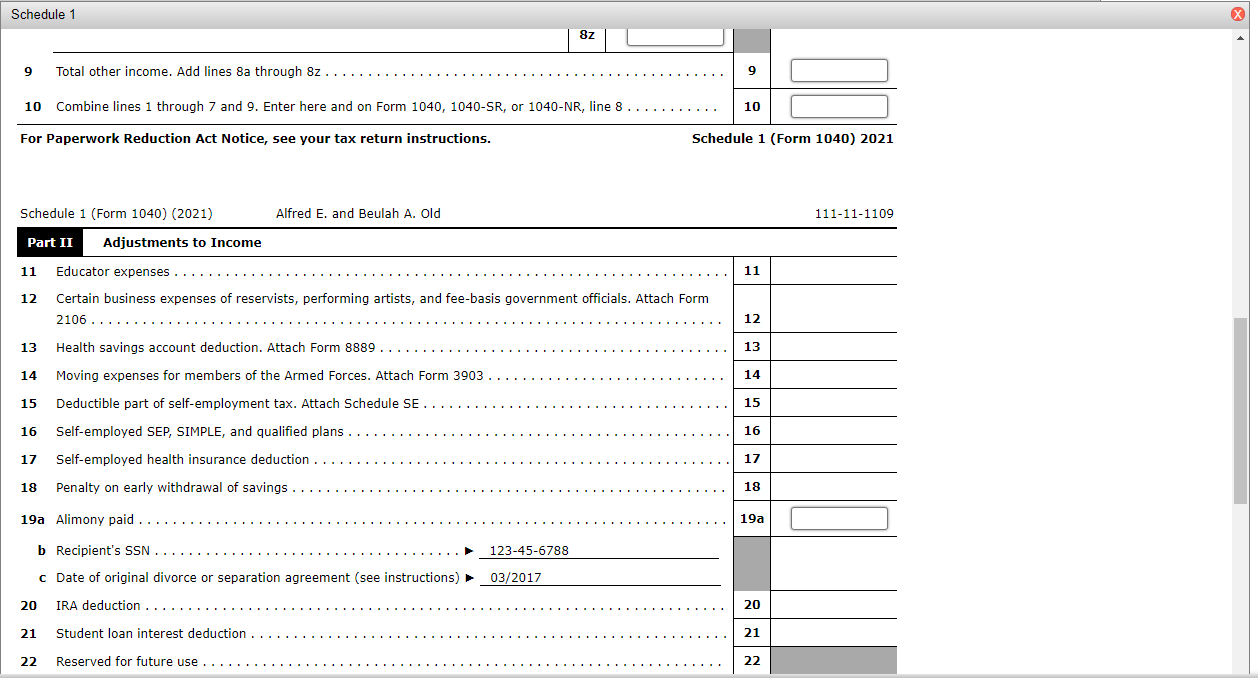The width and height of the screenshot is (1258, 678).
Task: Click the self-employed health insurance line 17 cell
Action: click(833, 458)
